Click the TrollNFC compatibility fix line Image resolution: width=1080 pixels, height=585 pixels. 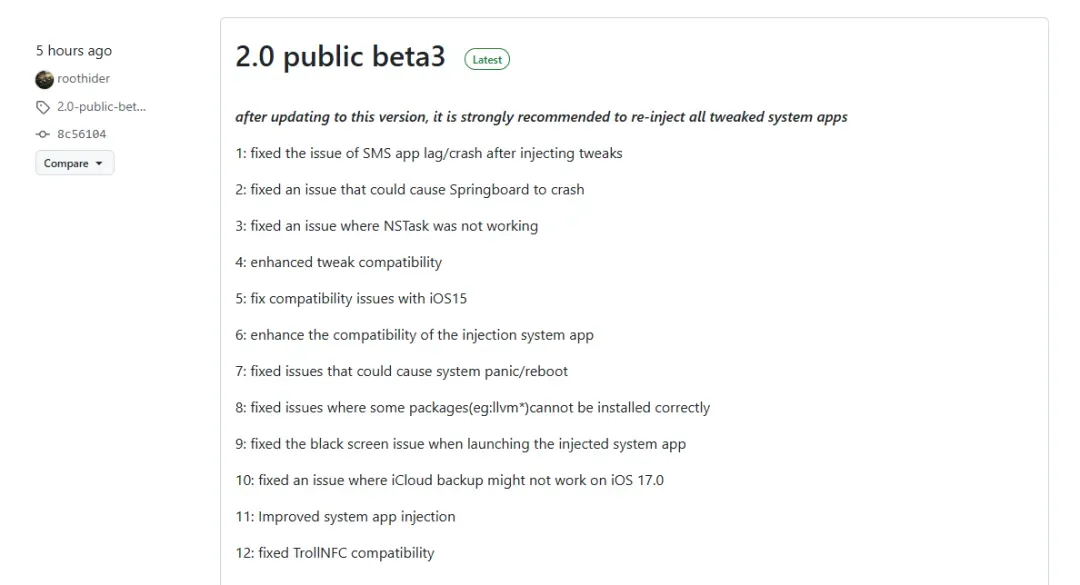[335, 553]
